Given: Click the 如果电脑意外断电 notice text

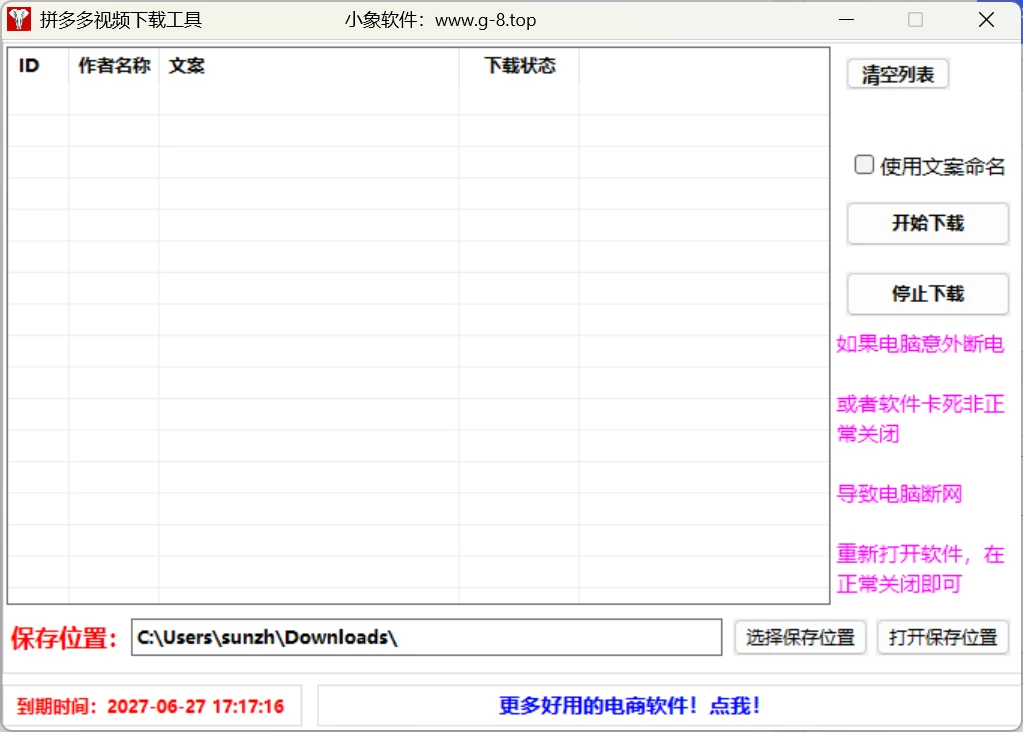Looking at the screenshot, I should point(920,344).
